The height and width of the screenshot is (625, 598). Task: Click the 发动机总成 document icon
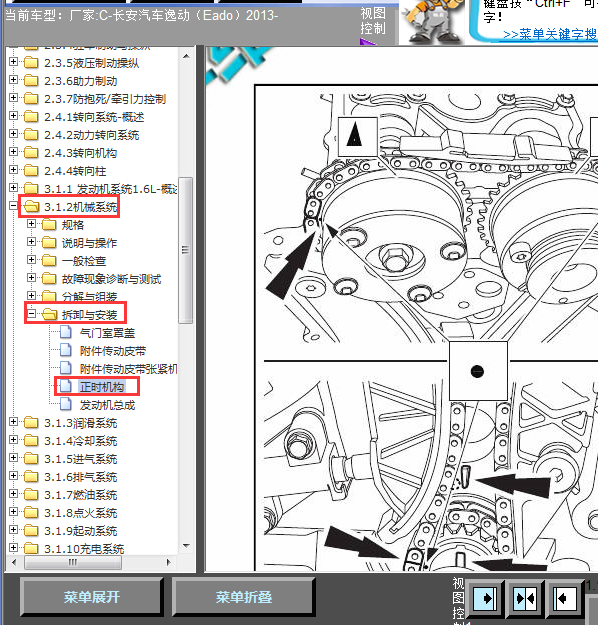66,405
